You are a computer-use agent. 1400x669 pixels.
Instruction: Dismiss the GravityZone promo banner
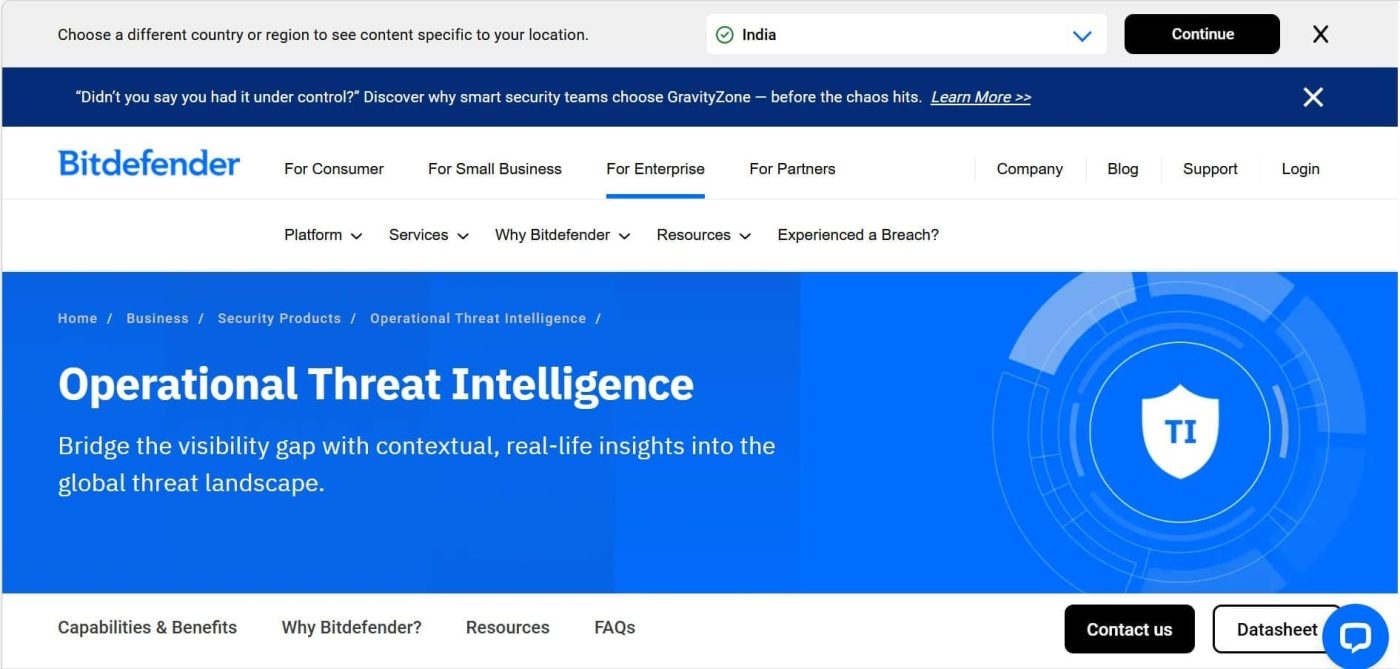(1312, 97)
